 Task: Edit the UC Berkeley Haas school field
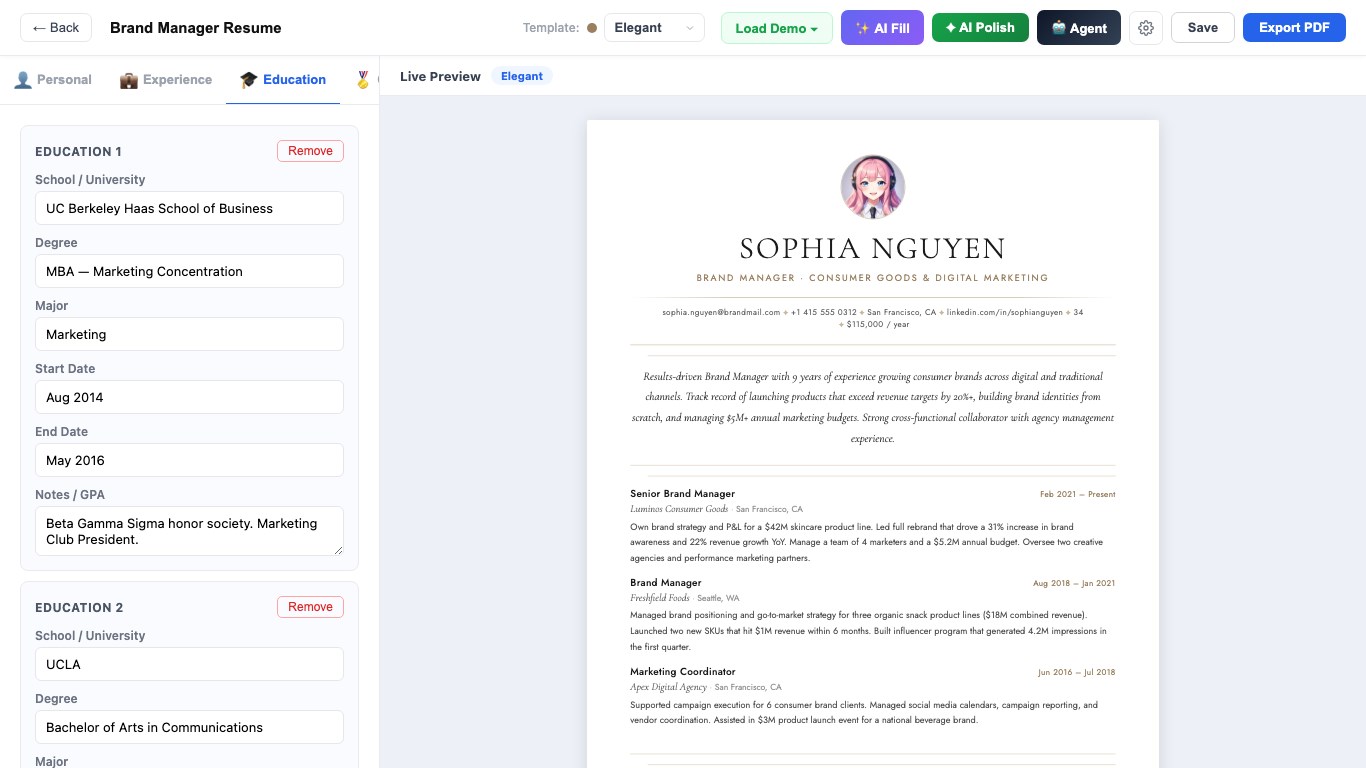point(189,208)
